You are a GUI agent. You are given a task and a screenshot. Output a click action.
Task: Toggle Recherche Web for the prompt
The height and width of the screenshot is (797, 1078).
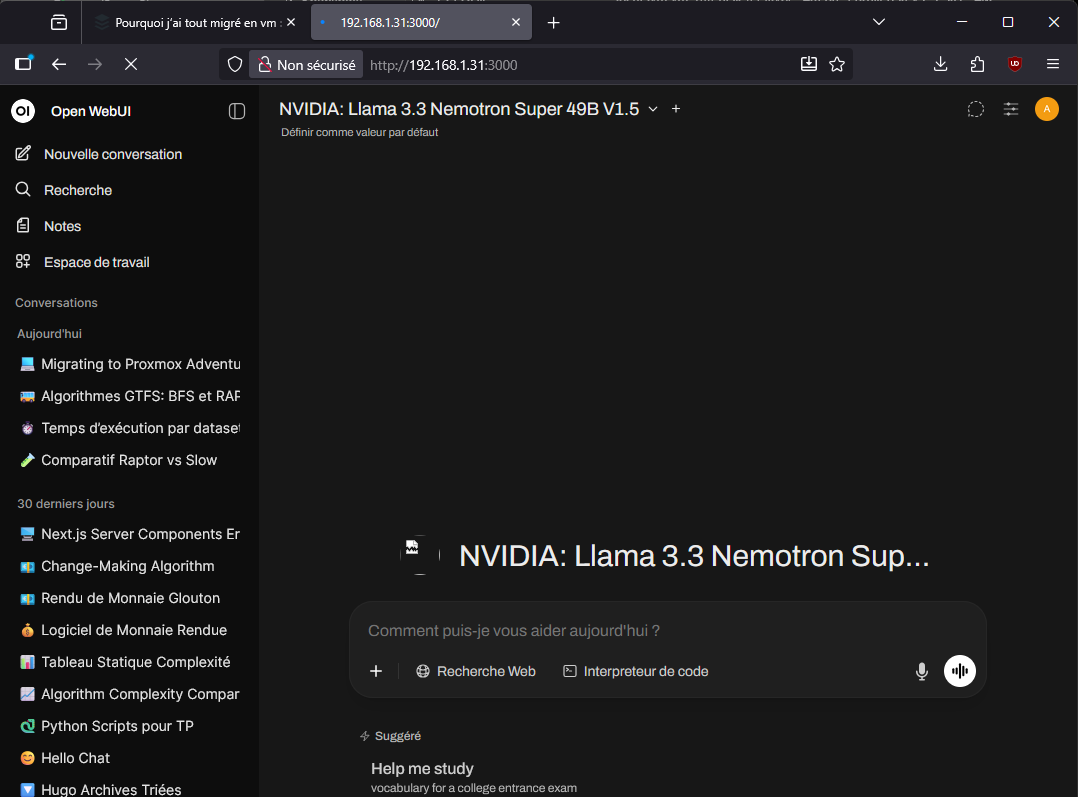click(x=476, y=671)
